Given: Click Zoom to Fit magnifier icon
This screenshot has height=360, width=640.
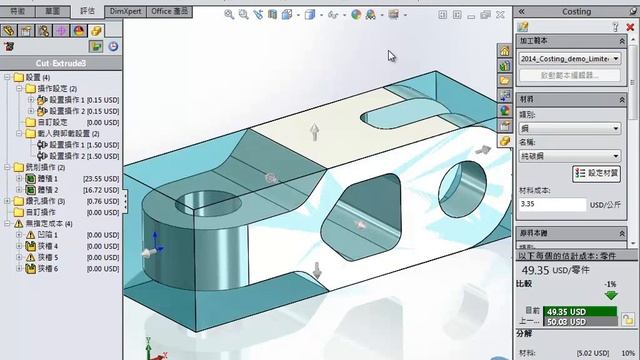Looking at the screenshot, I should click(x=229, y=15).
